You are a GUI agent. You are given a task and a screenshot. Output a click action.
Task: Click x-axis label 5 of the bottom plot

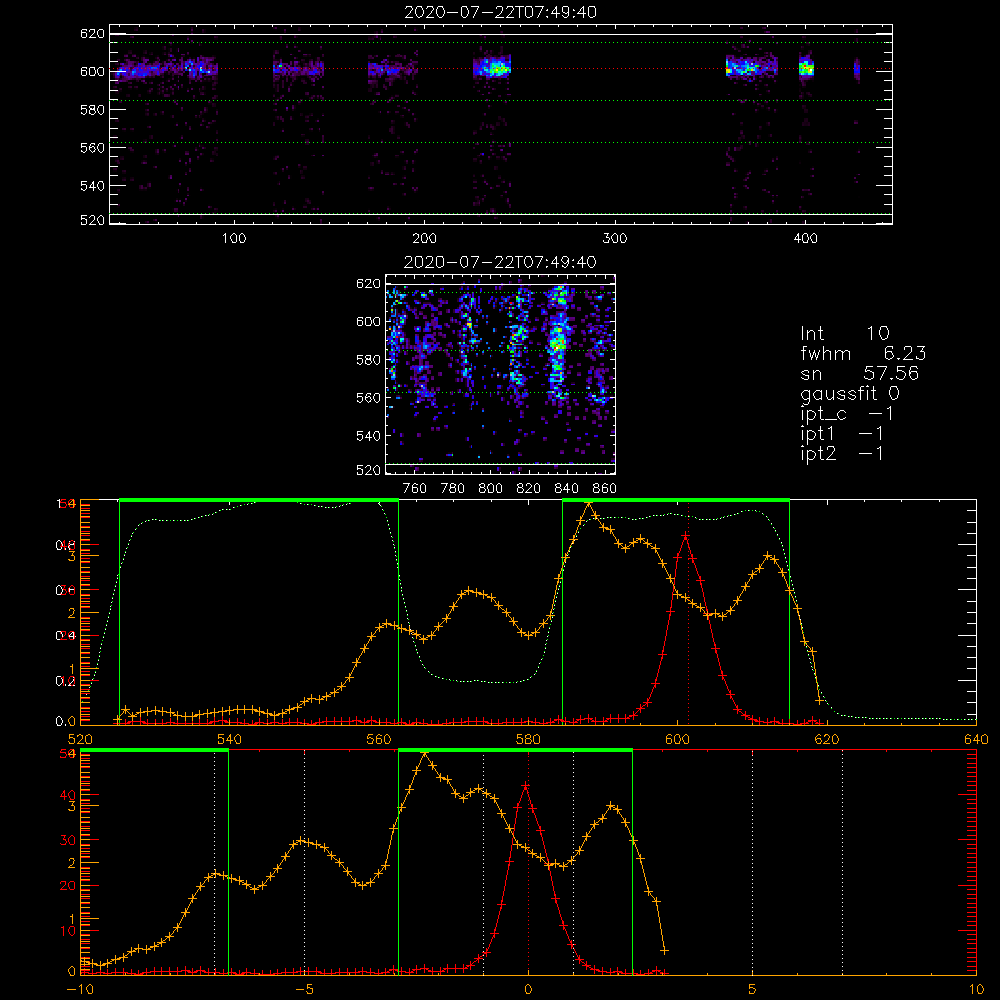coord(753,990)
